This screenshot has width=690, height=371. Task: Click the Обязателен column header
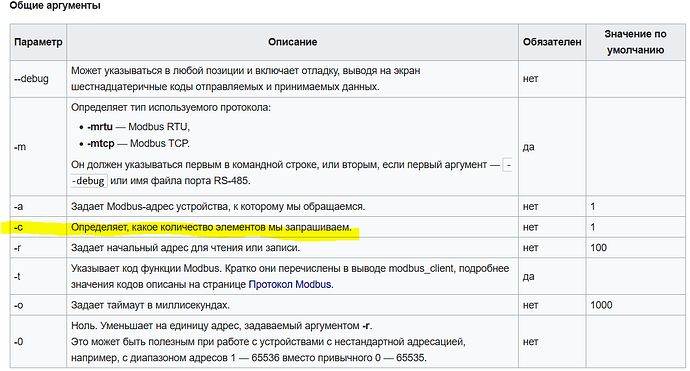(x=552, y=42)
